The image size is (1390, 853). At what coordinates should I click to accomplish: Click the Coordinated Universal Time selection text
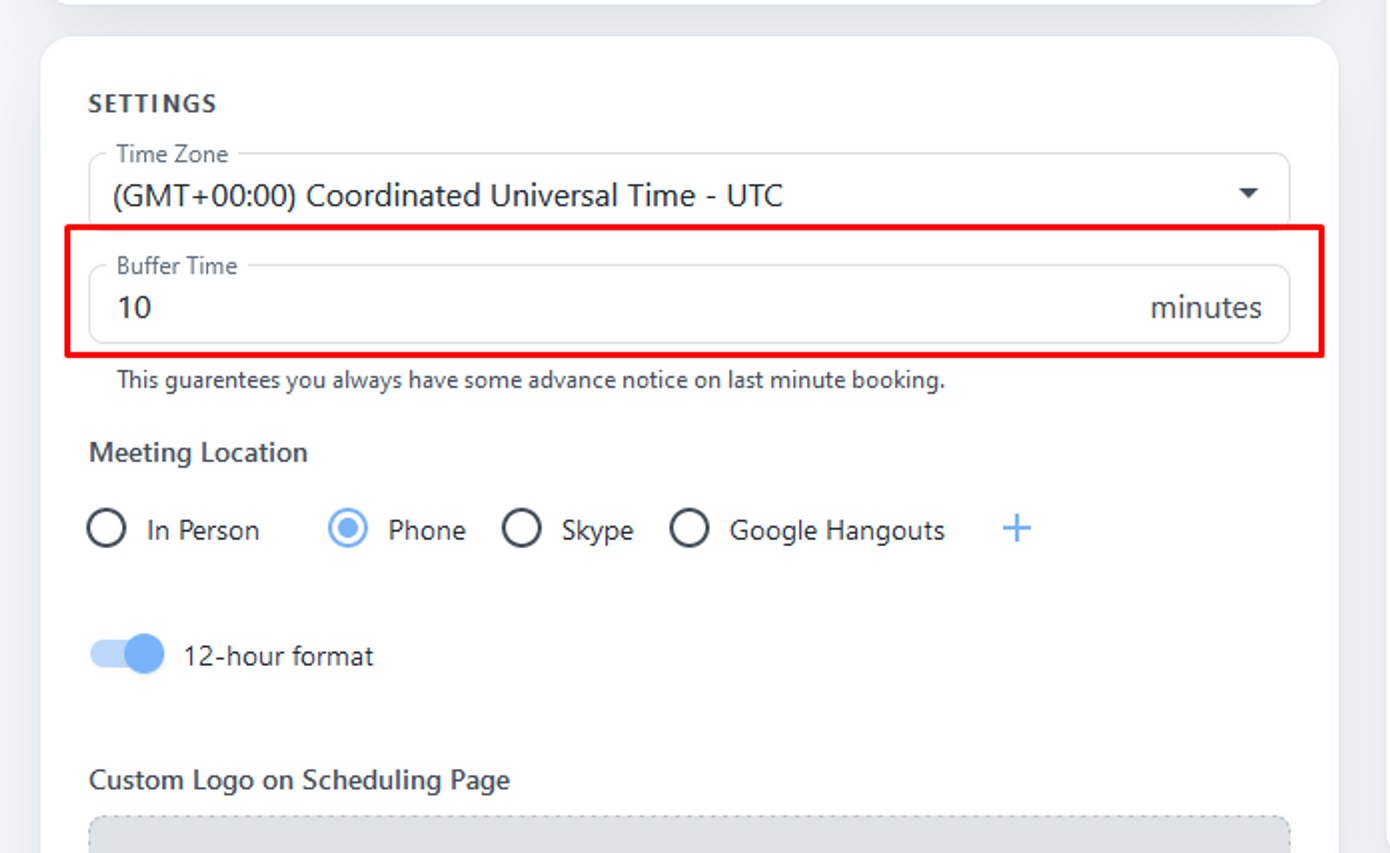[447, 196]
